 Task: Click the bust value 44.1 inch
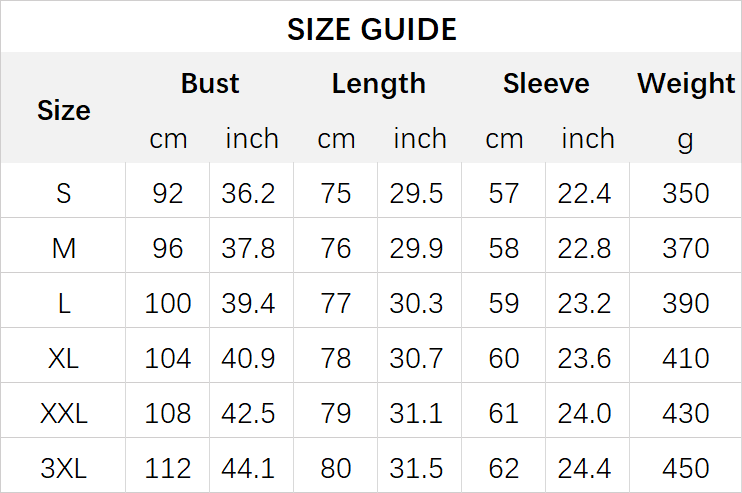pos(248,468)
